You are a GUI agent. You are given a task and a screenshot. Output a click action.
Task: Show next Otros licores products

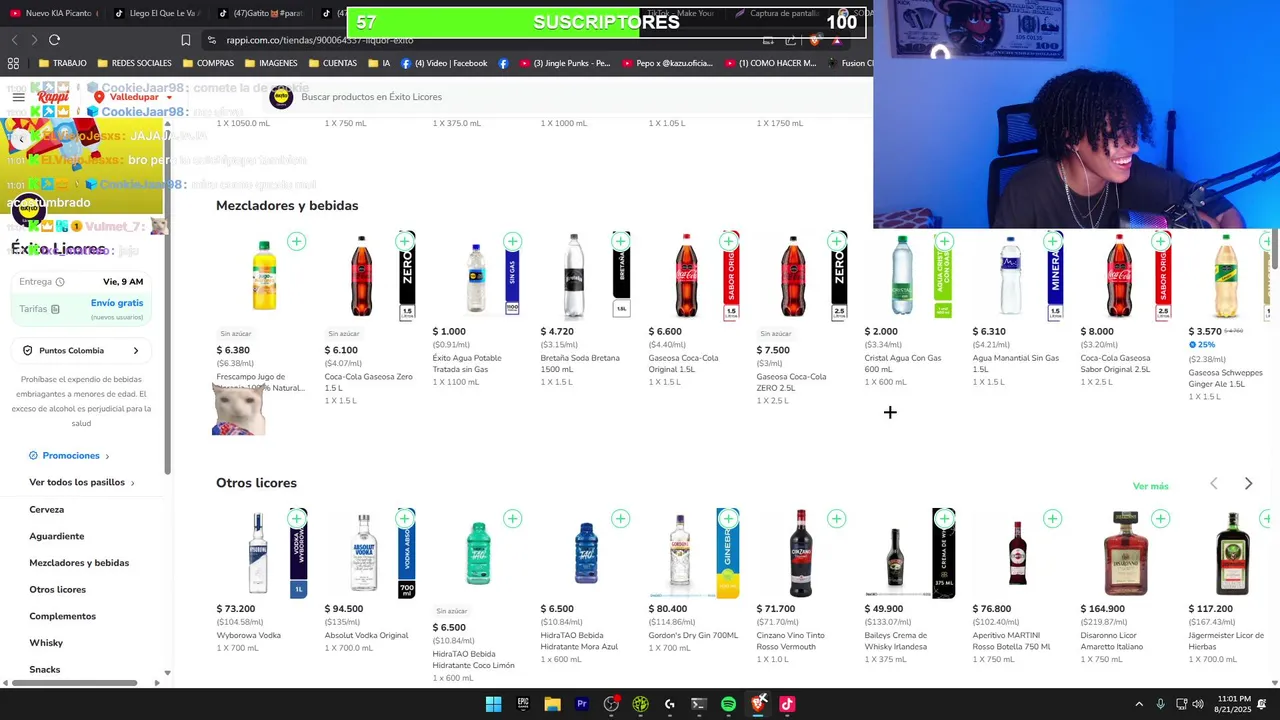click(1248, 484)
